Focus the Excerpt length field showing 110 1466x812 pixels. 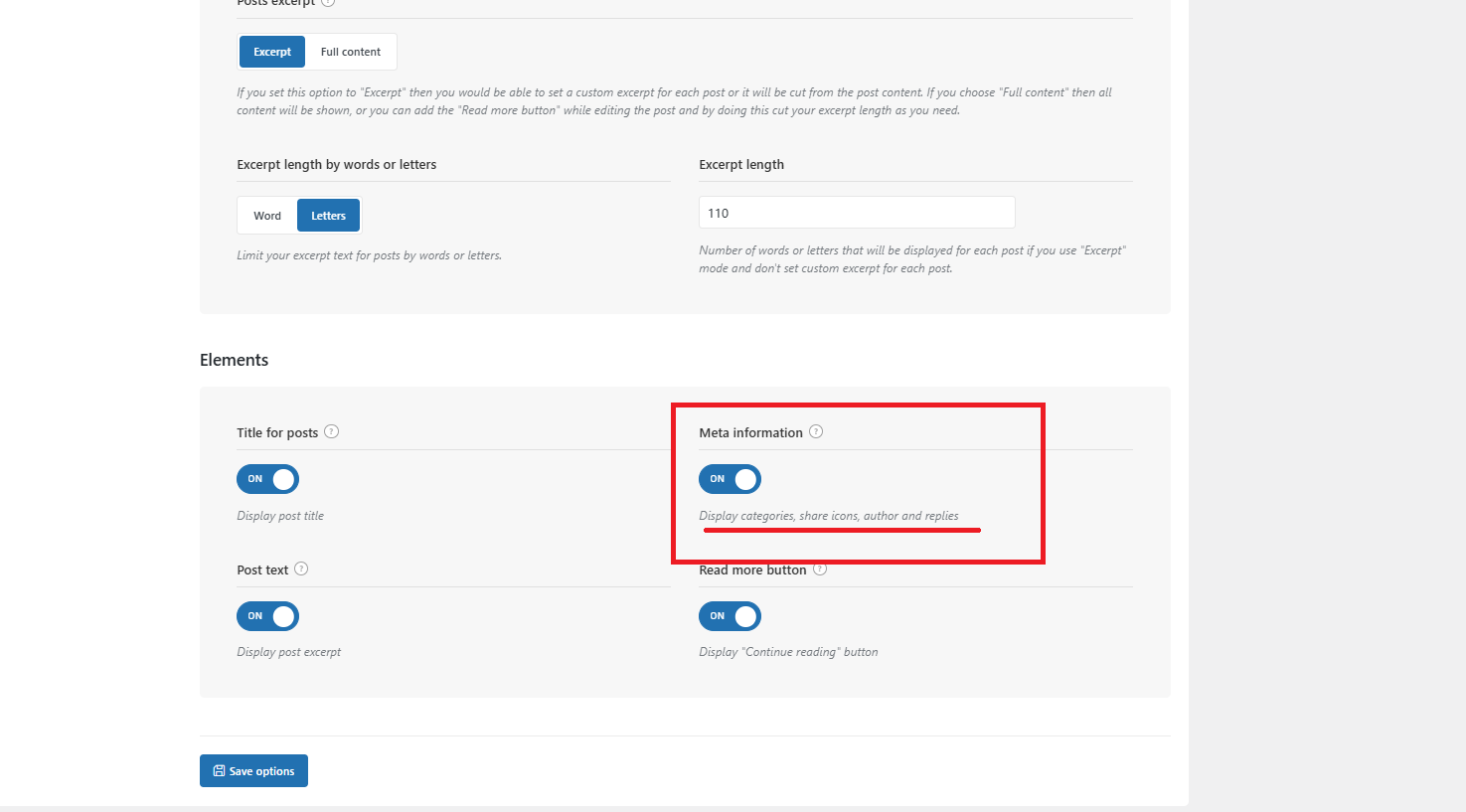(x=857, y=213)
